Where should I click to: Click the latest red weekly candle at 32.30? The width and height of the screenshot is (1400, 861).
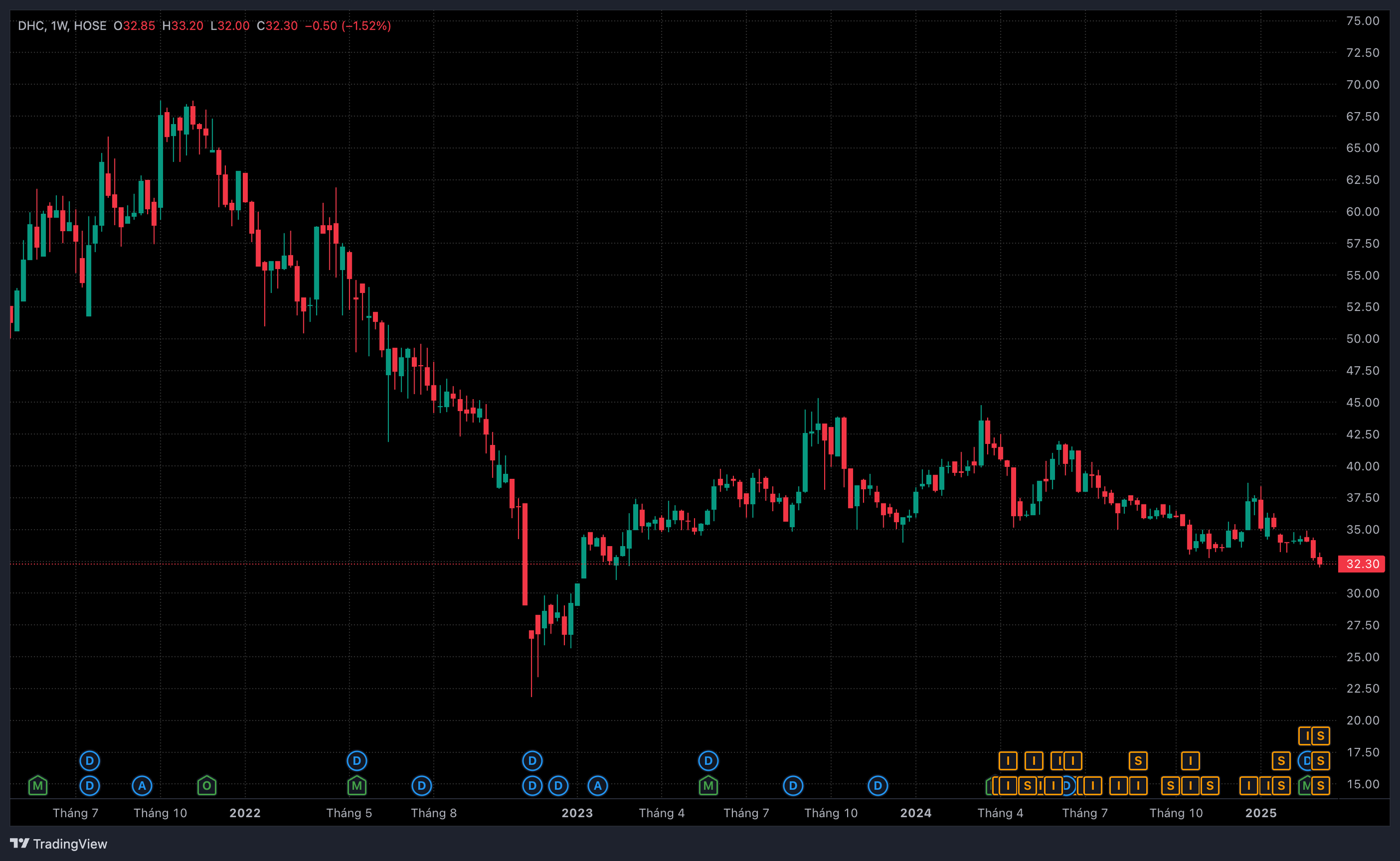point(1320,561)
